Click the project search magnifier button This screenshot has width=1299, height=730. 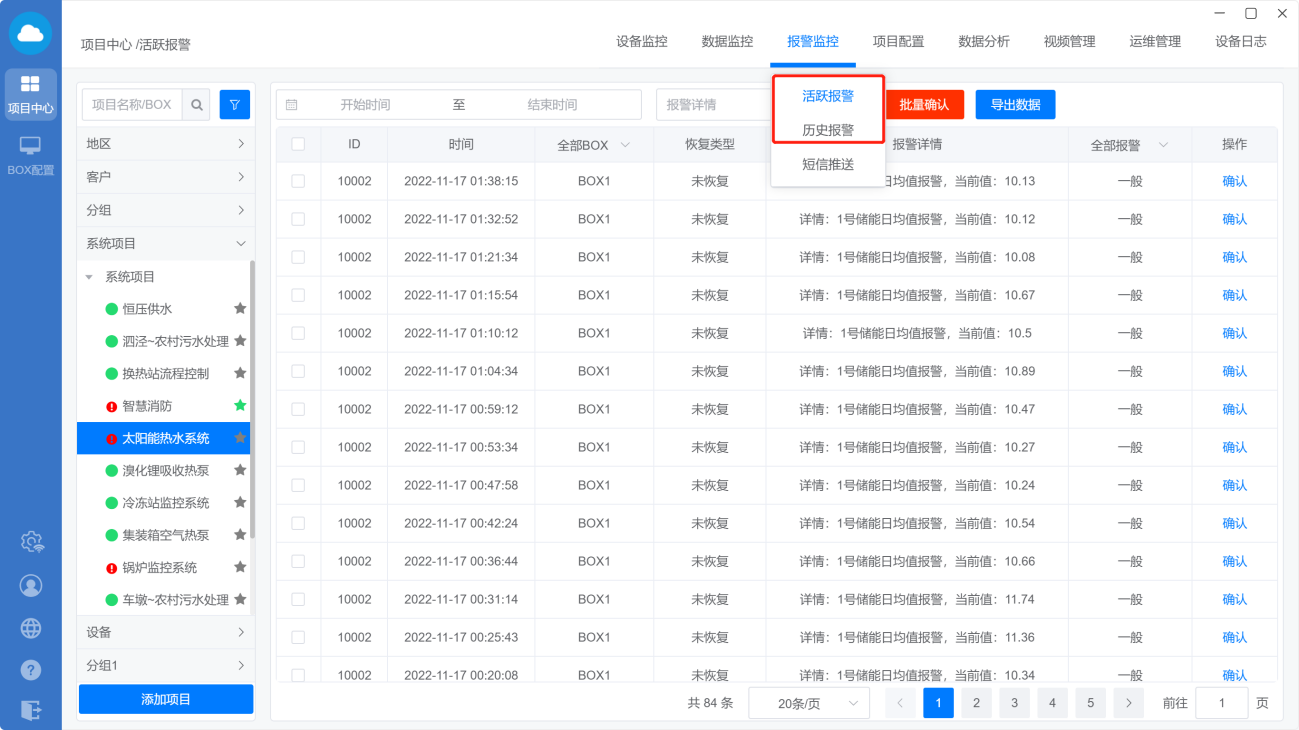point(197,105)
